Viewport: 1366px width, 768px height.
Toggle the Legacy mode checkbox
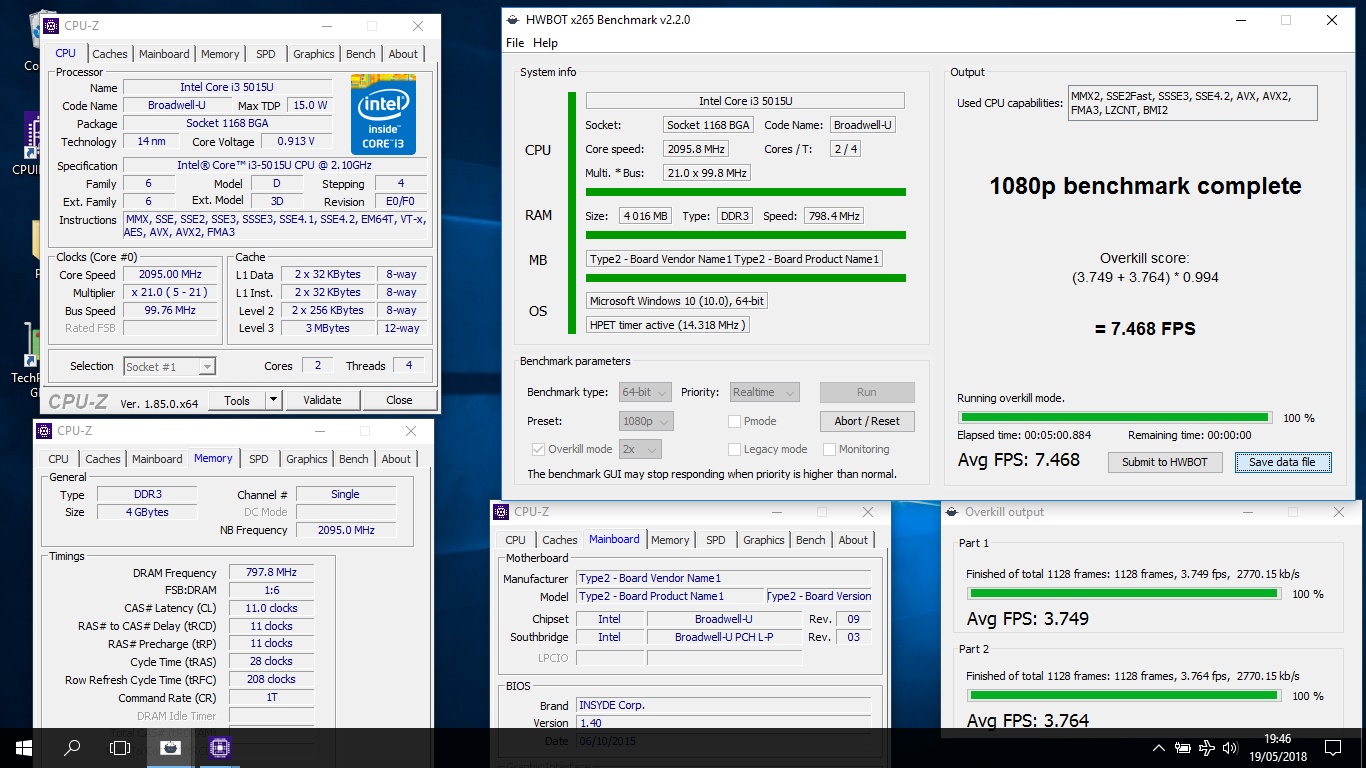[734, 449]
